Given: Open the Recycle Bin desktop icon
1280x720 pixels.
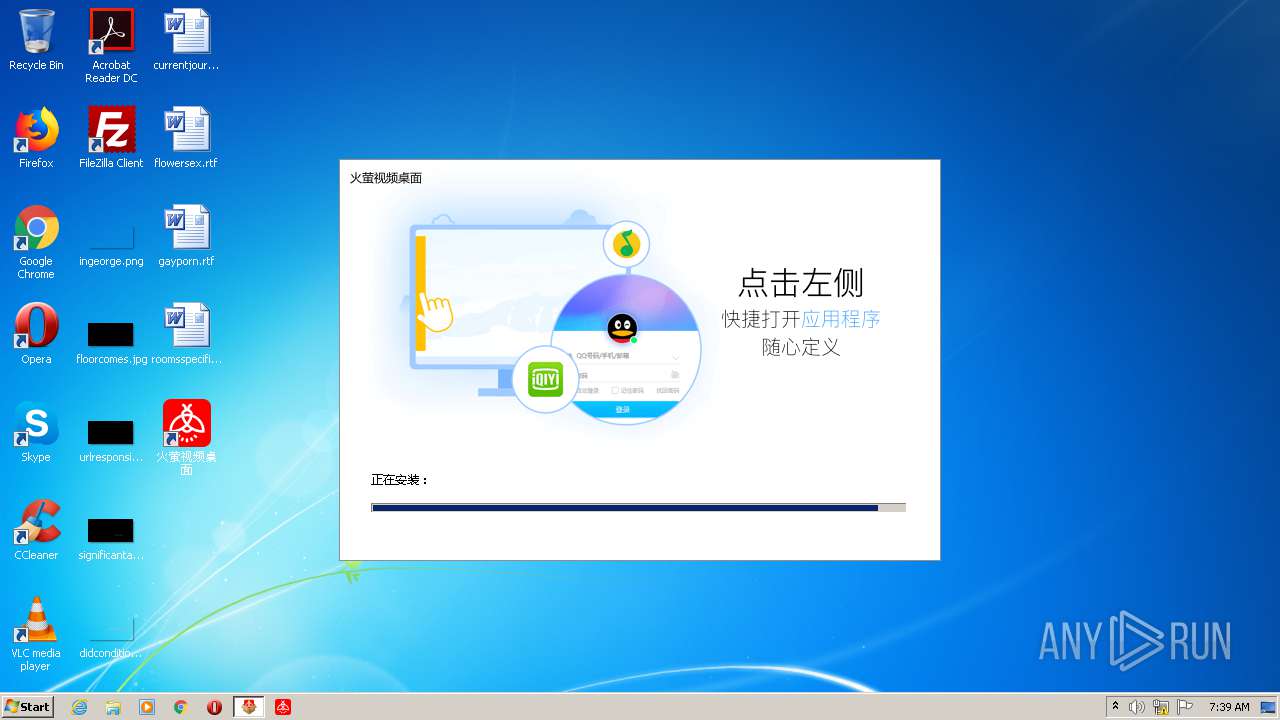Looking at the screenshot, I should pyautogui.click(x=36, y=40).
